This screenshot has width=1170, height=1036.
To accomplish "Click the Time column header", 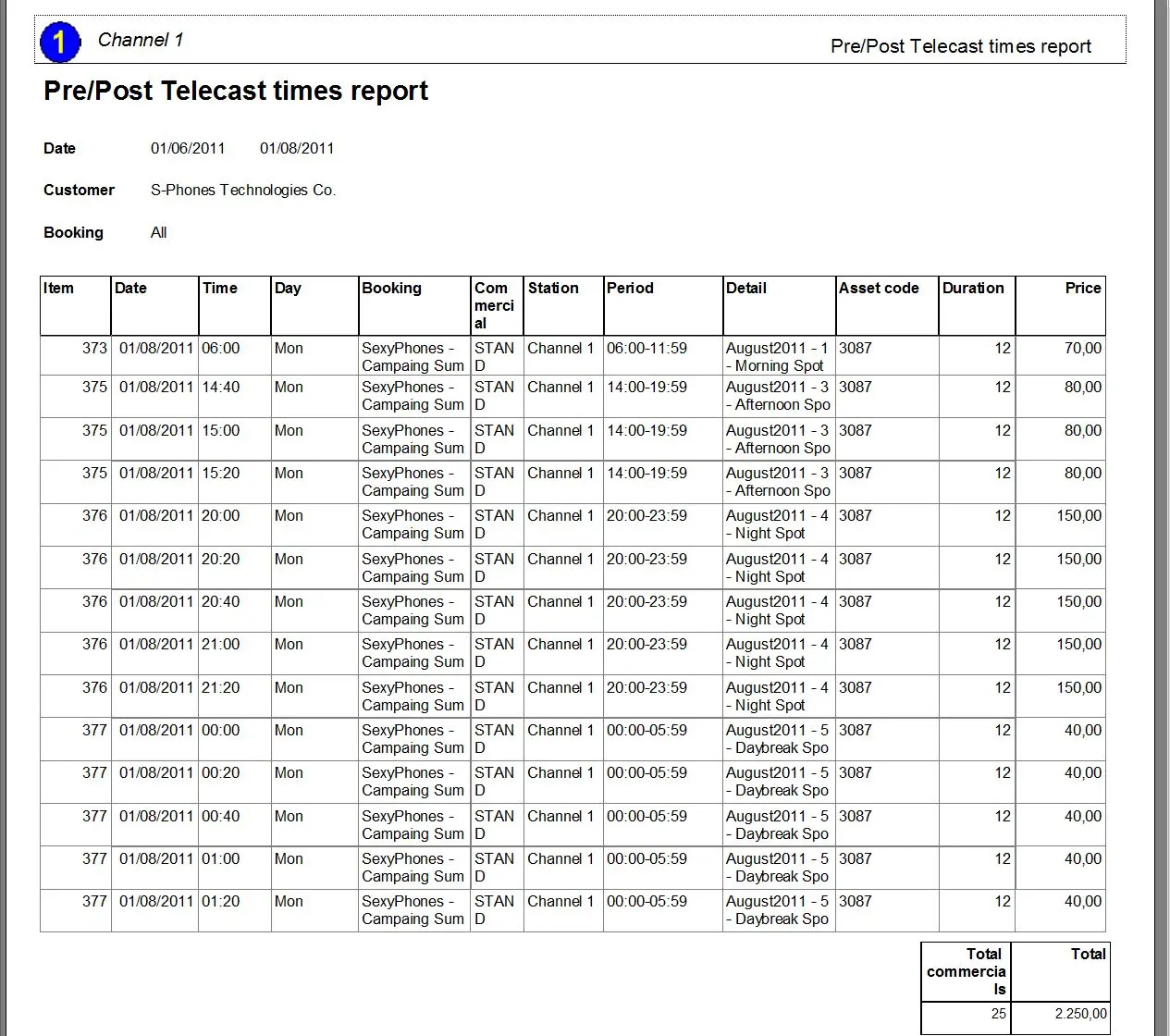I will click(x=220, y=288).
